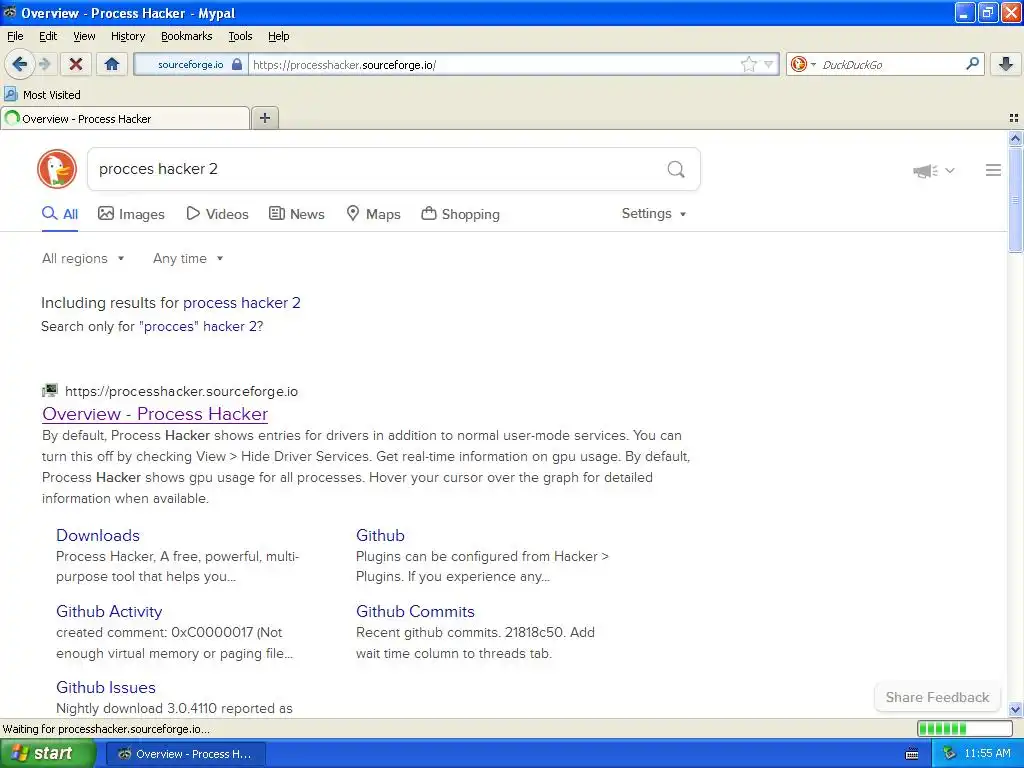Viewport: 1024px width, 768px height.
Task: Click the page loading progress bar
Action: pyautogui.click(x=965, y=728)
